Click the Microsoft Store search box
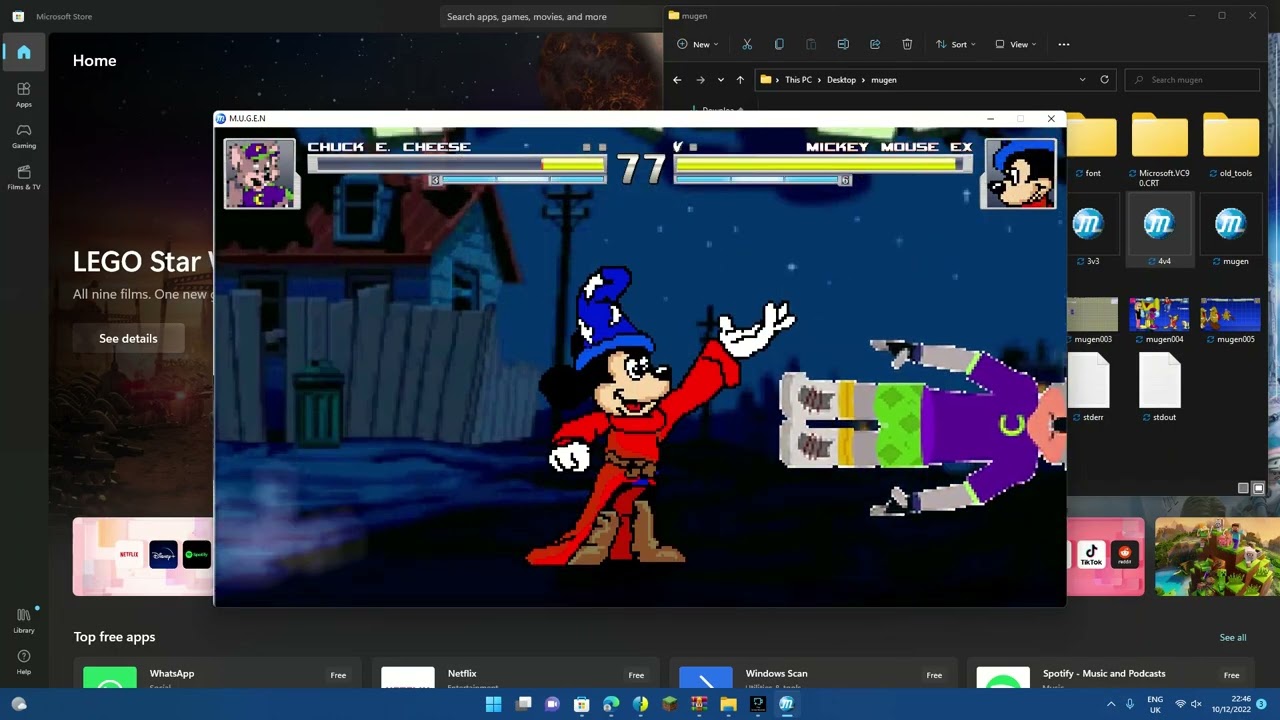Viewport: 1280px width, 720px height. point(550,16)
